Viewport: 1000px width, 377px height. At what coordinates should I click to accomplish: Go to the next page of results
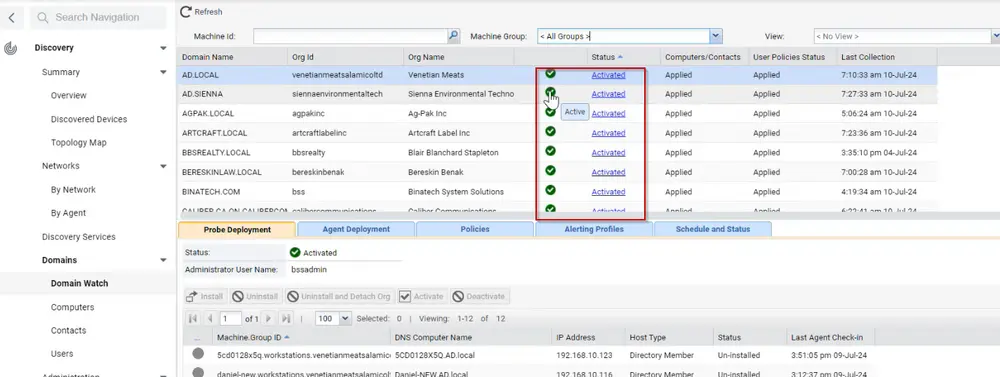(x=268, y=318)
